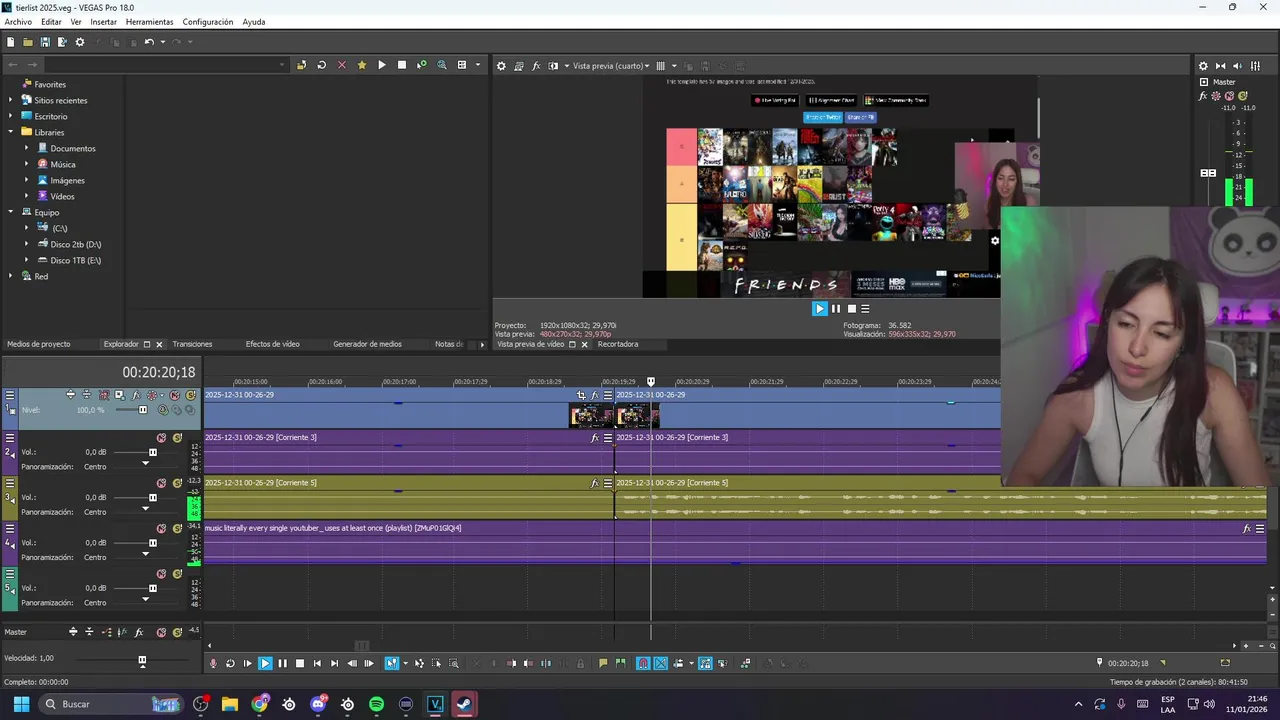1280x720 pixels.
Task: Expand Disco 2tb (D:\) drive
Action: tap(28, 244)
